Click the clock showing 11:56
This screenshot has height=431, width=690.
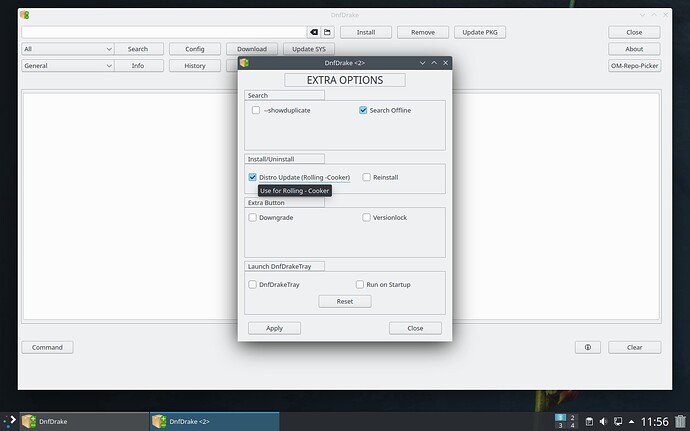coord(654,422)
